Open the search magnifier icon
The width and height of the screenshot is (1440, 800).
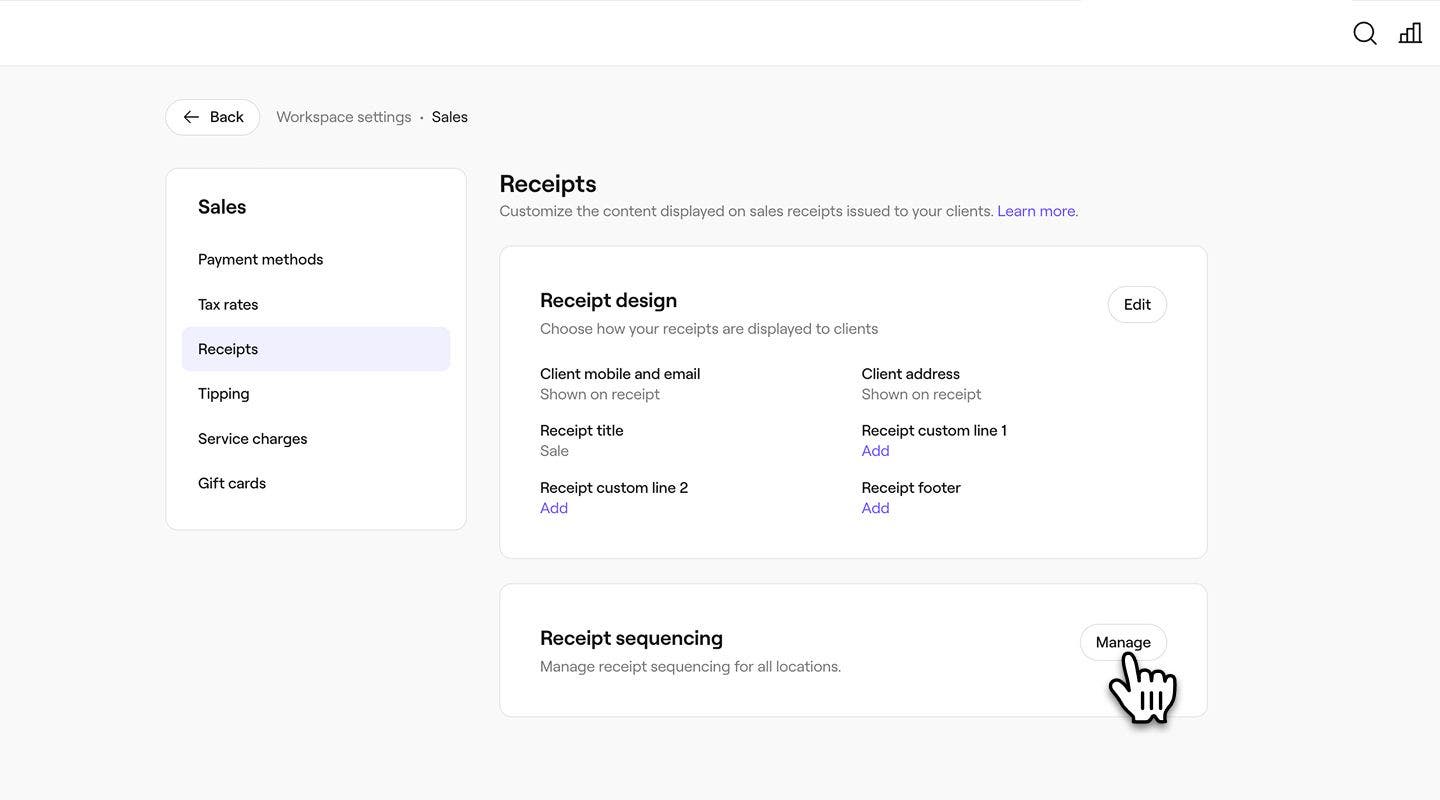(x=1365, y=33)
